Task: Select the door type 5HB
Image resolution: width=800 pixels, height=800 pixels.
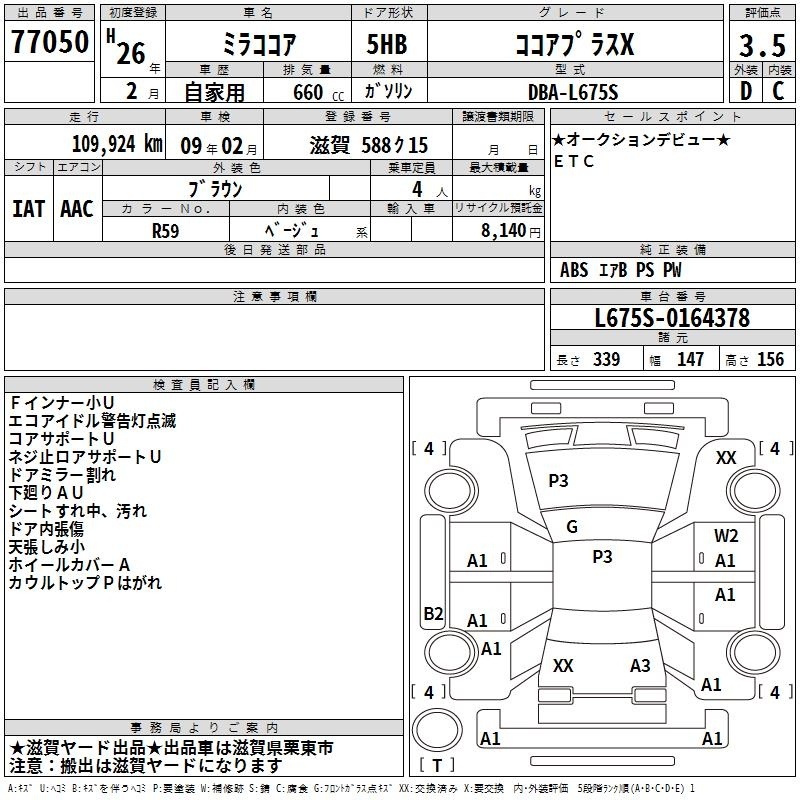Action: pyautogui.click(x=380, y=44)
